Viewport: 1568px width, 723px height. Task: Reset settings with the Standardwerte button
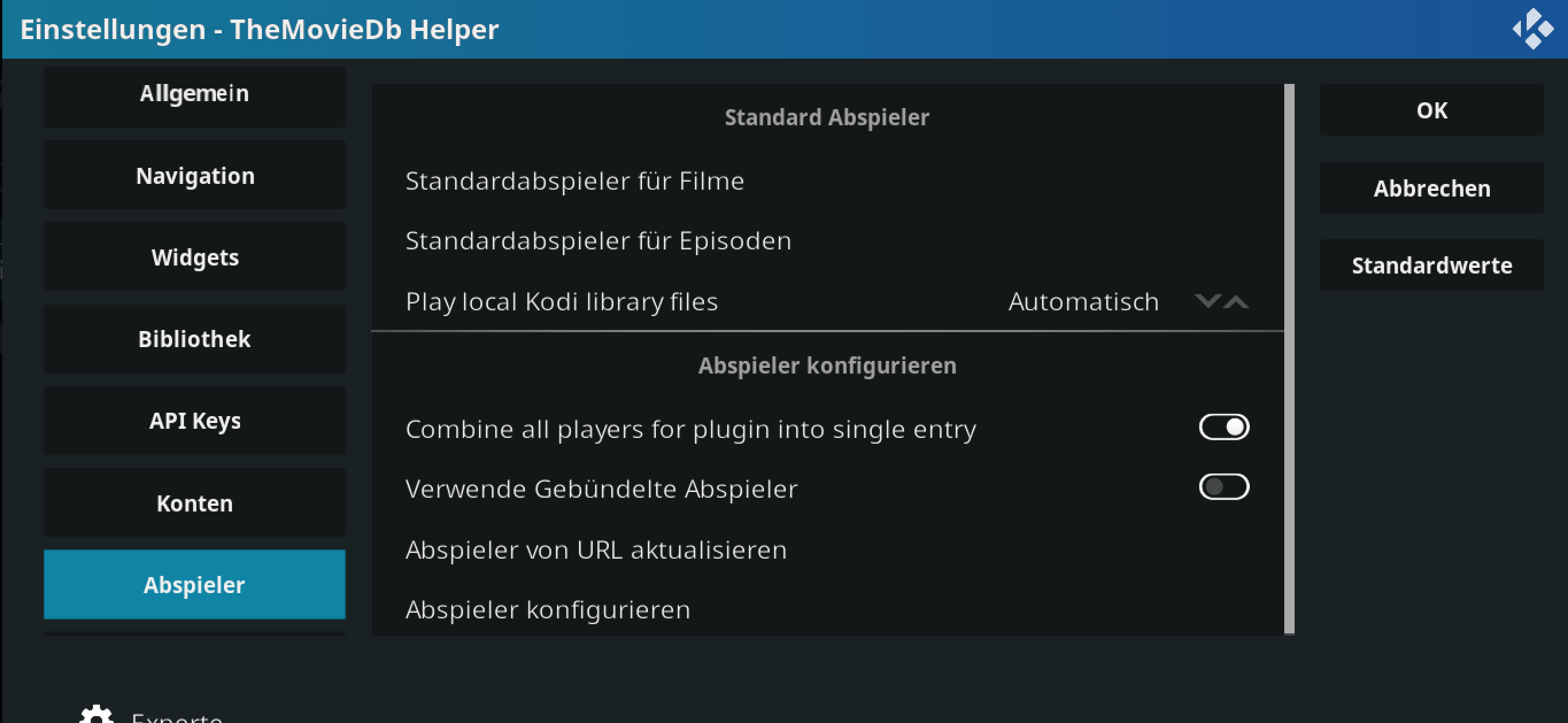click(x=1432, y=265)
